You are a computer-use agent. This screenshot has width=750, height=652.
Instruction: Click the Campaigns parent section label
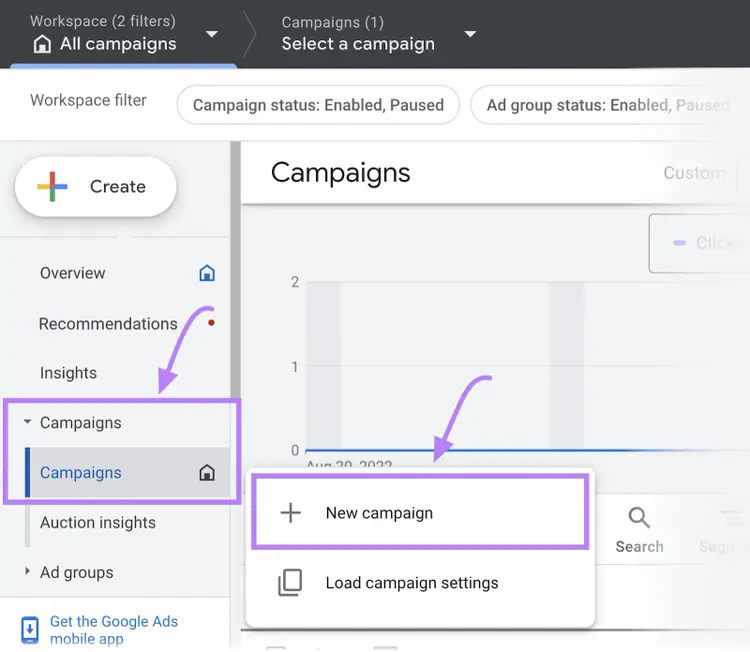point(80,423)
